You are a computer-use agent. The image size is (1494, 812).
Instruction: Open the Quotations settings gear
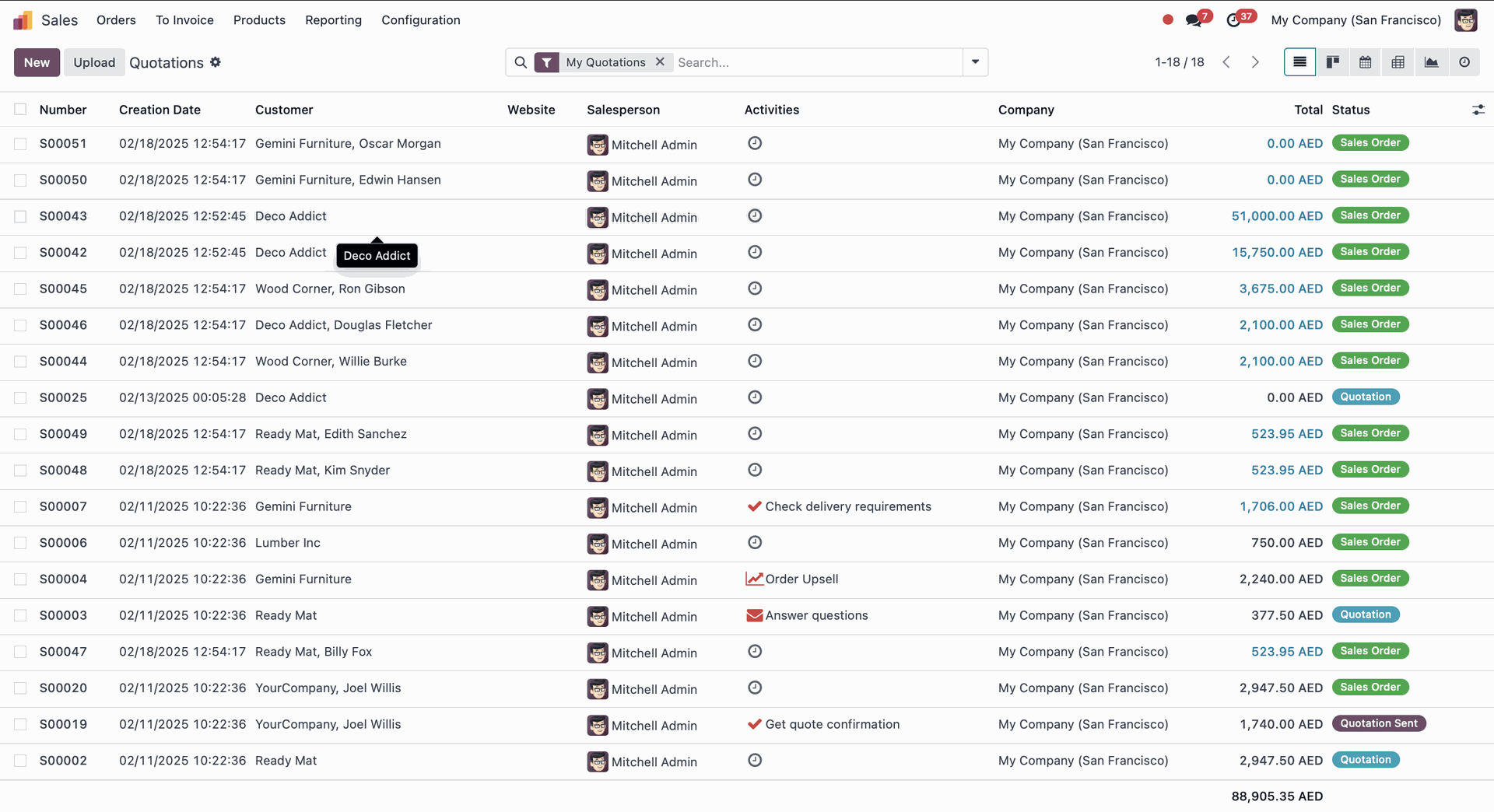216,62
